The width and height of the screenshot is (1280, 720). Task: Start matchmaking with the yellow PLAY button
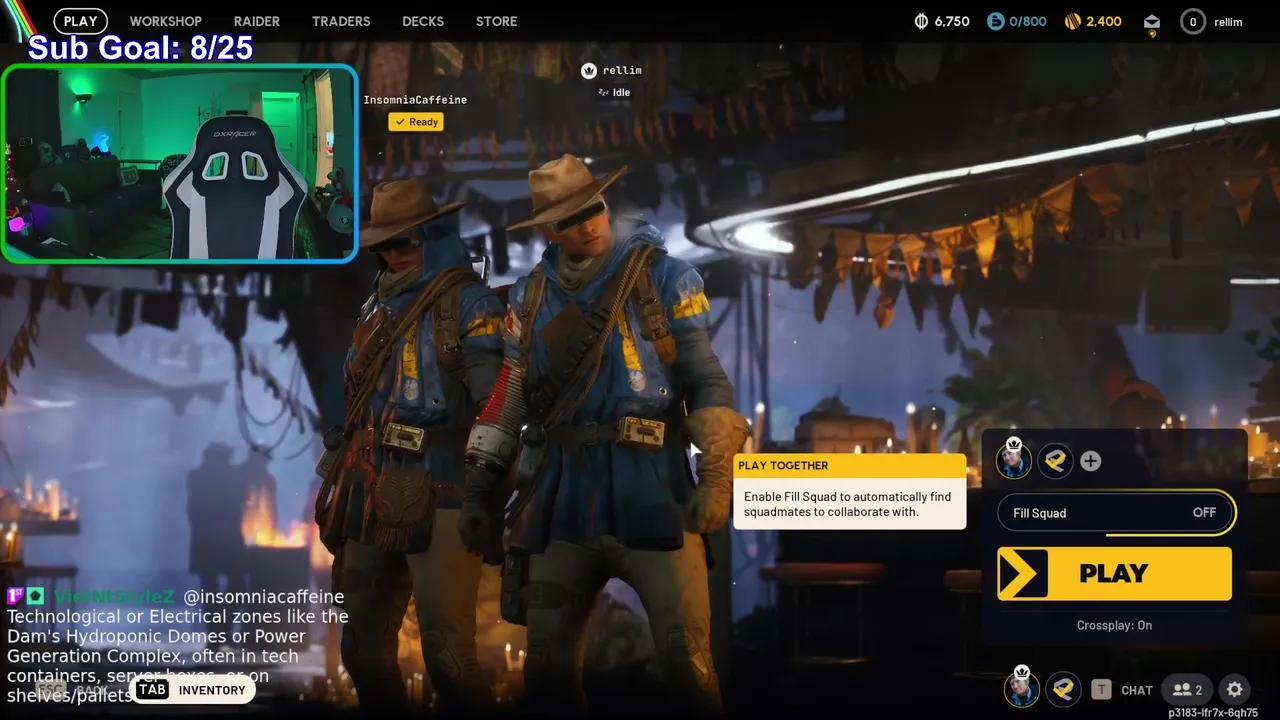[1114, 573]
